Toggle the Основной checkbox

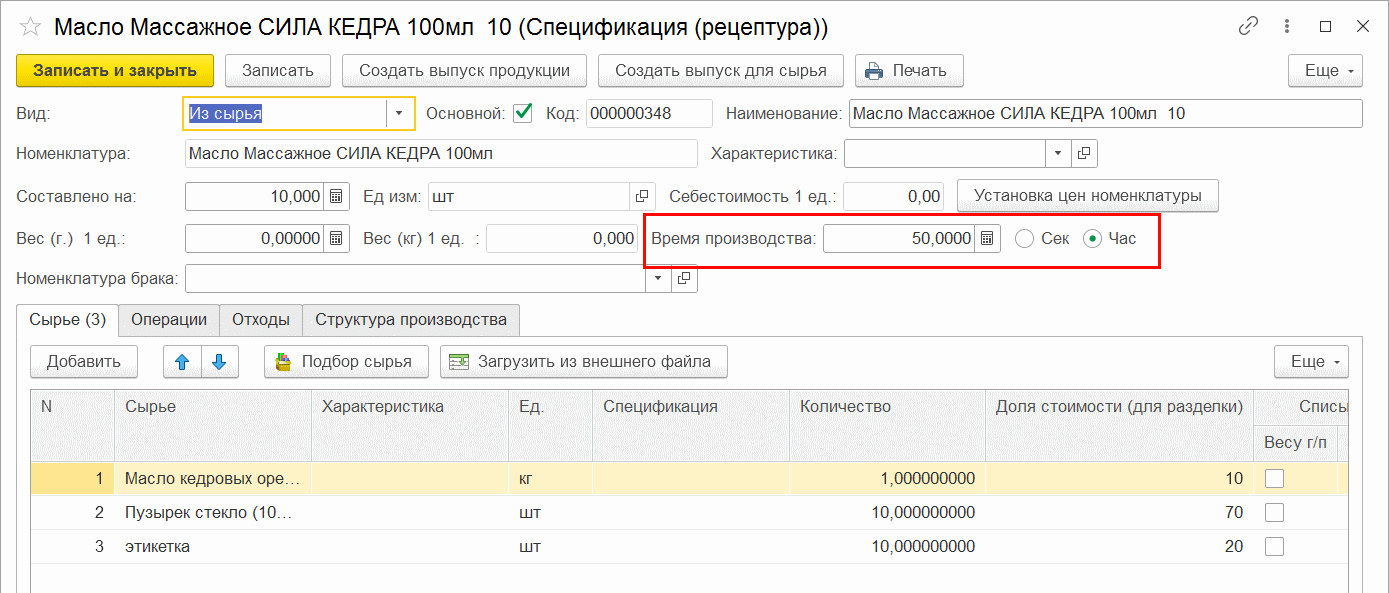[522, 113]
